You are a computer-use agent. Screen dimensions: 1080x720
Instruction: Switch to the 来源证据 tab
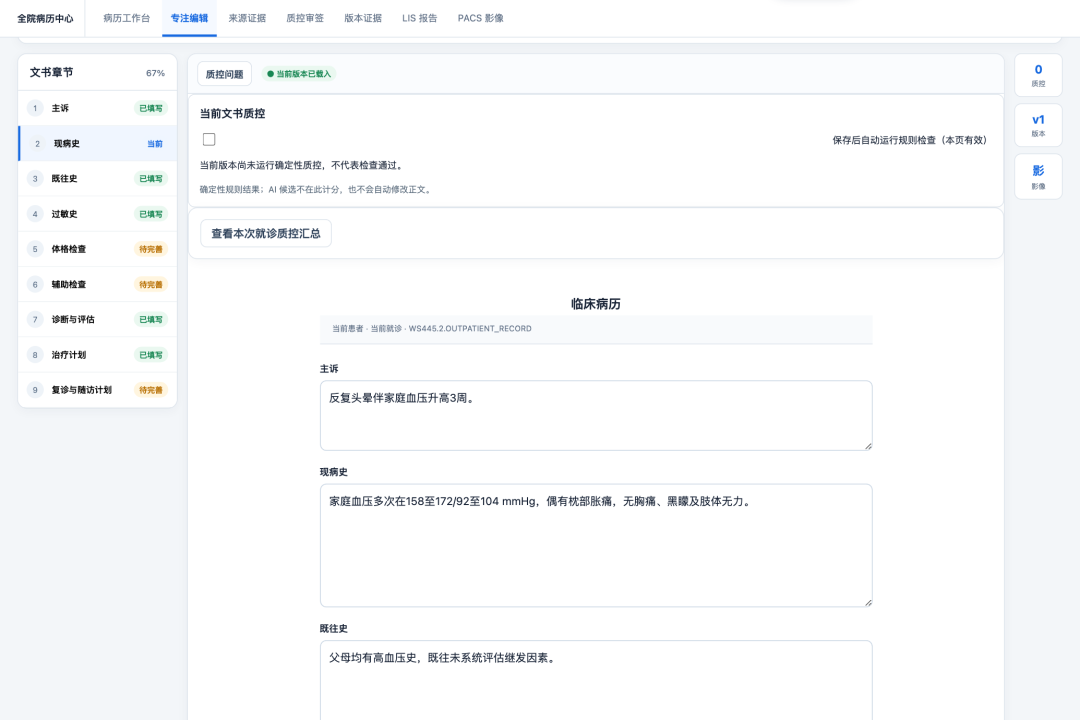247,19
